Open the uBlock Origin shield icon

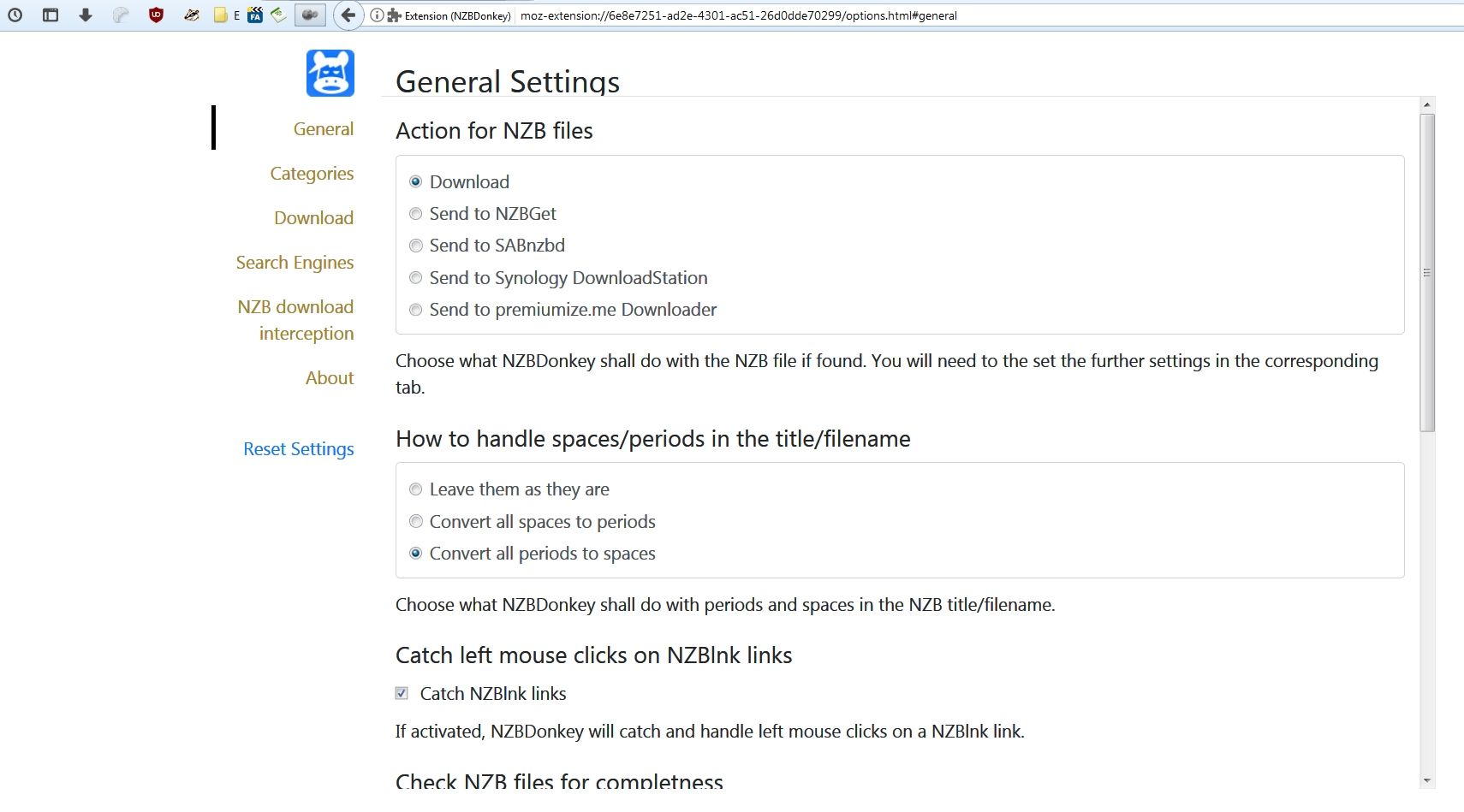click(156, 15)
